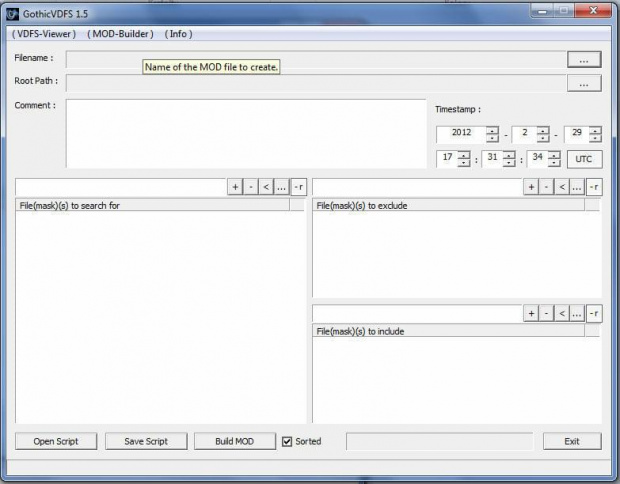This screenshot has height=484, width=620.
Task: Click the Root Path text field
Action: point(315,83)
